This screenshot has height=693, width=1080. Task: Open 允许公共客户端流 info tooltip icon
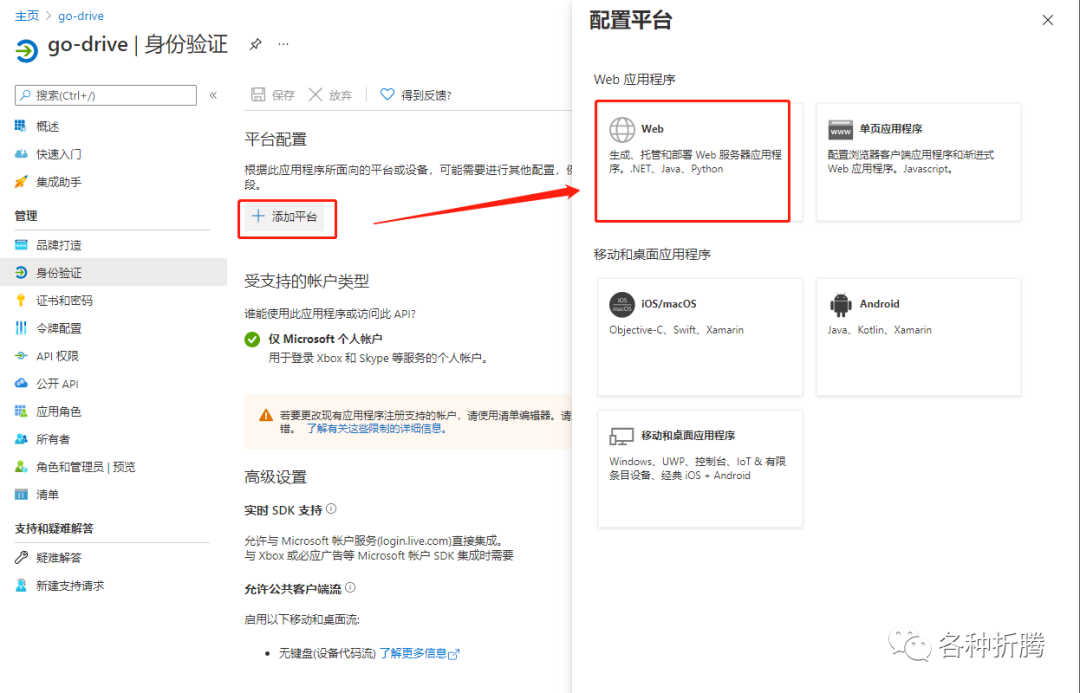tap(350, 588)
